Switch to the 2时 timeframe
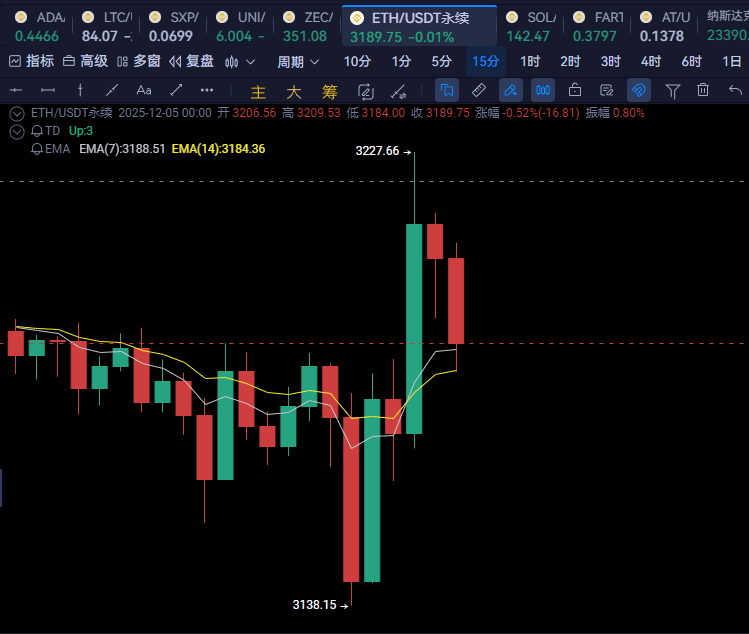This screenshot has height=634, width=749. [x=570, y=61]
